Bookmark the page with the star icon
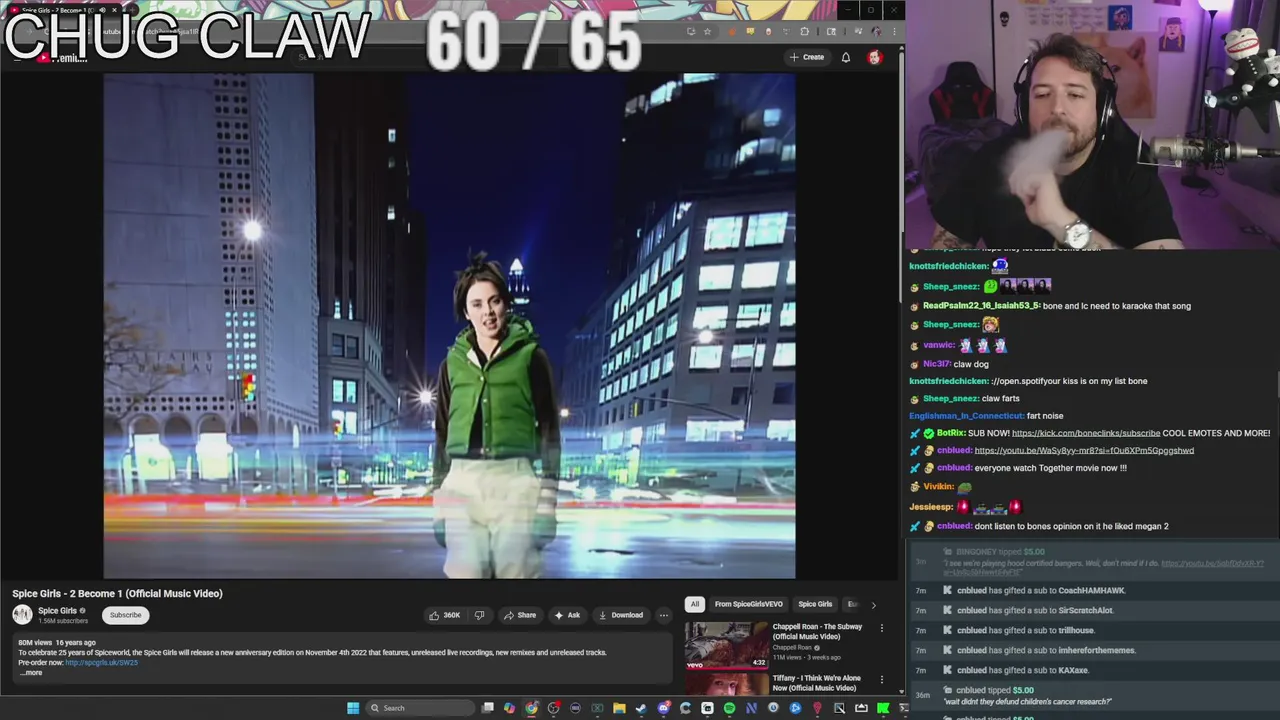 (707, 31)
